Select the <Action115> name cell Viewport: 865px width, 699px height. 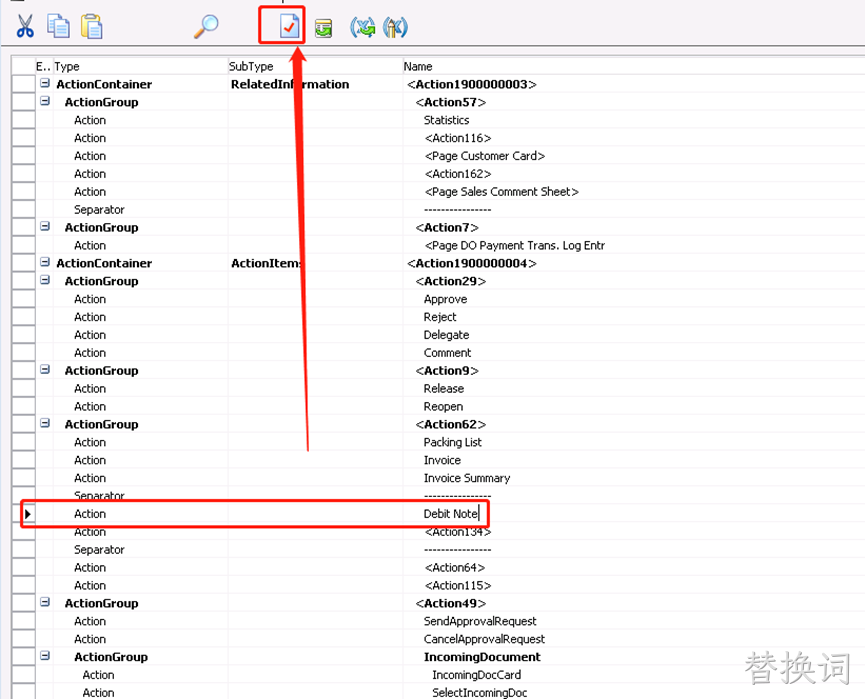(x=458, y=585)
